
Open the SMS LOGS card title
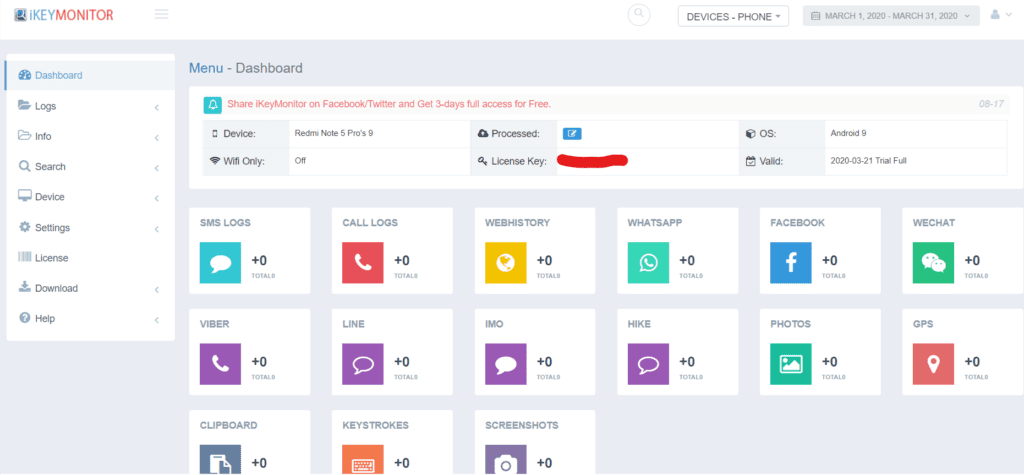(225, 223)
